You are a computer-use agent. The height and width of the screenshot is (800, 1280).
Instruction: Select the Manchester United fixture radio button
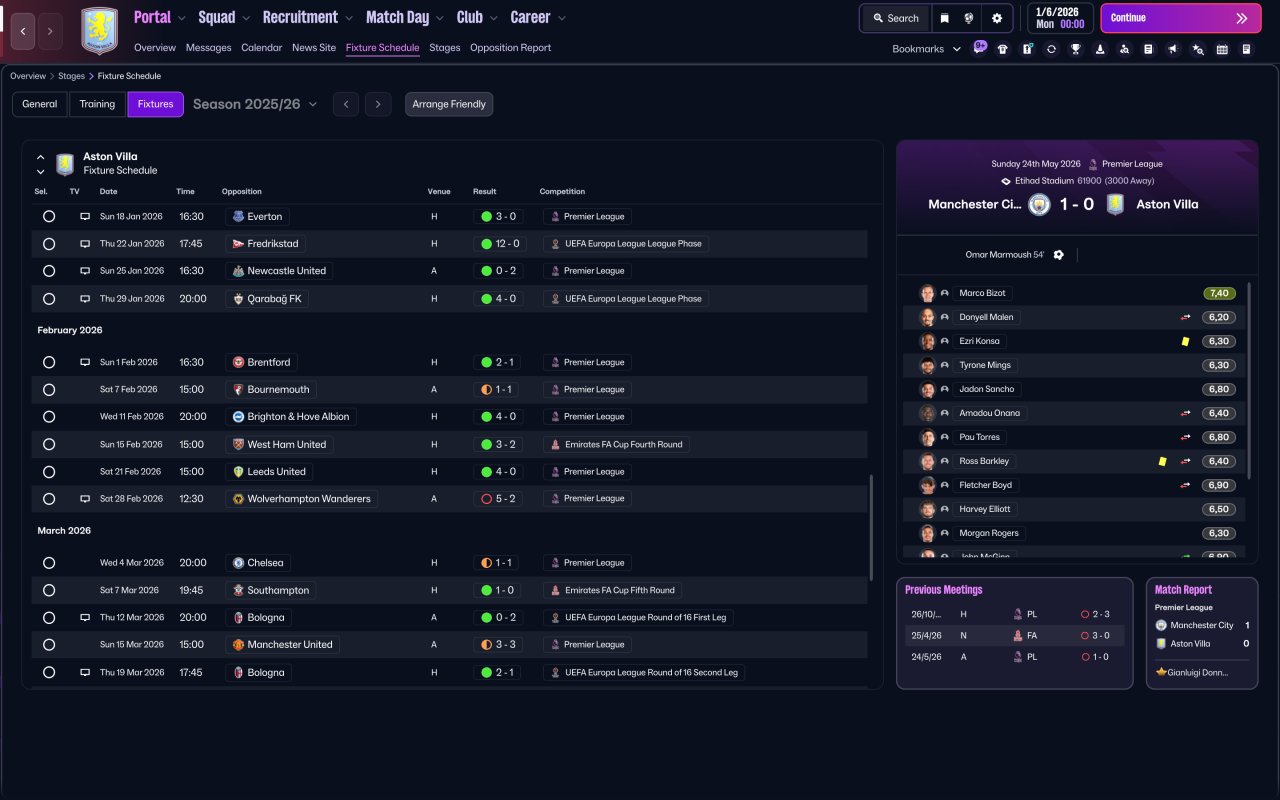pyautogui.click(x=49, y=645)
